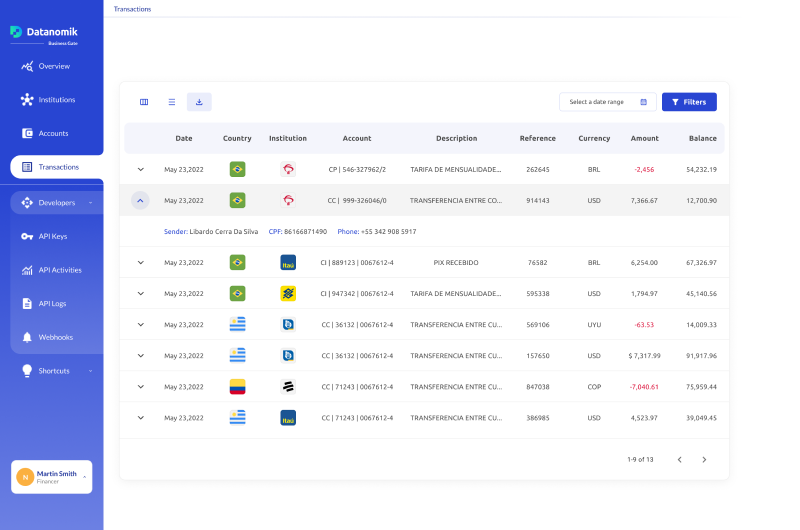800x530 pixels.
Task: Click the Datanomik logo
Action: [x=44, y=34]
